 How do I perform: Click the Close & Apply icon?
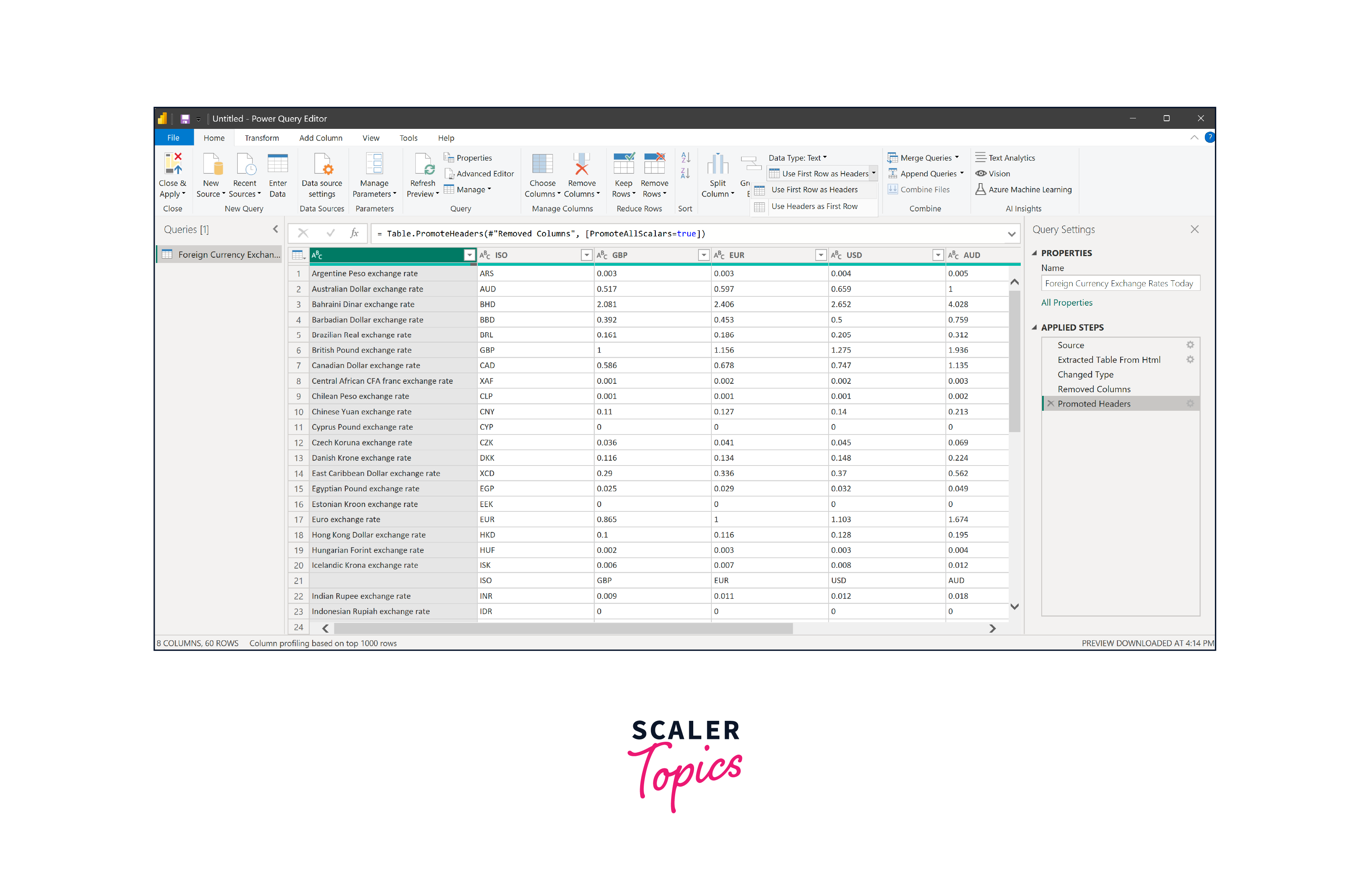[x=173, y=163]
